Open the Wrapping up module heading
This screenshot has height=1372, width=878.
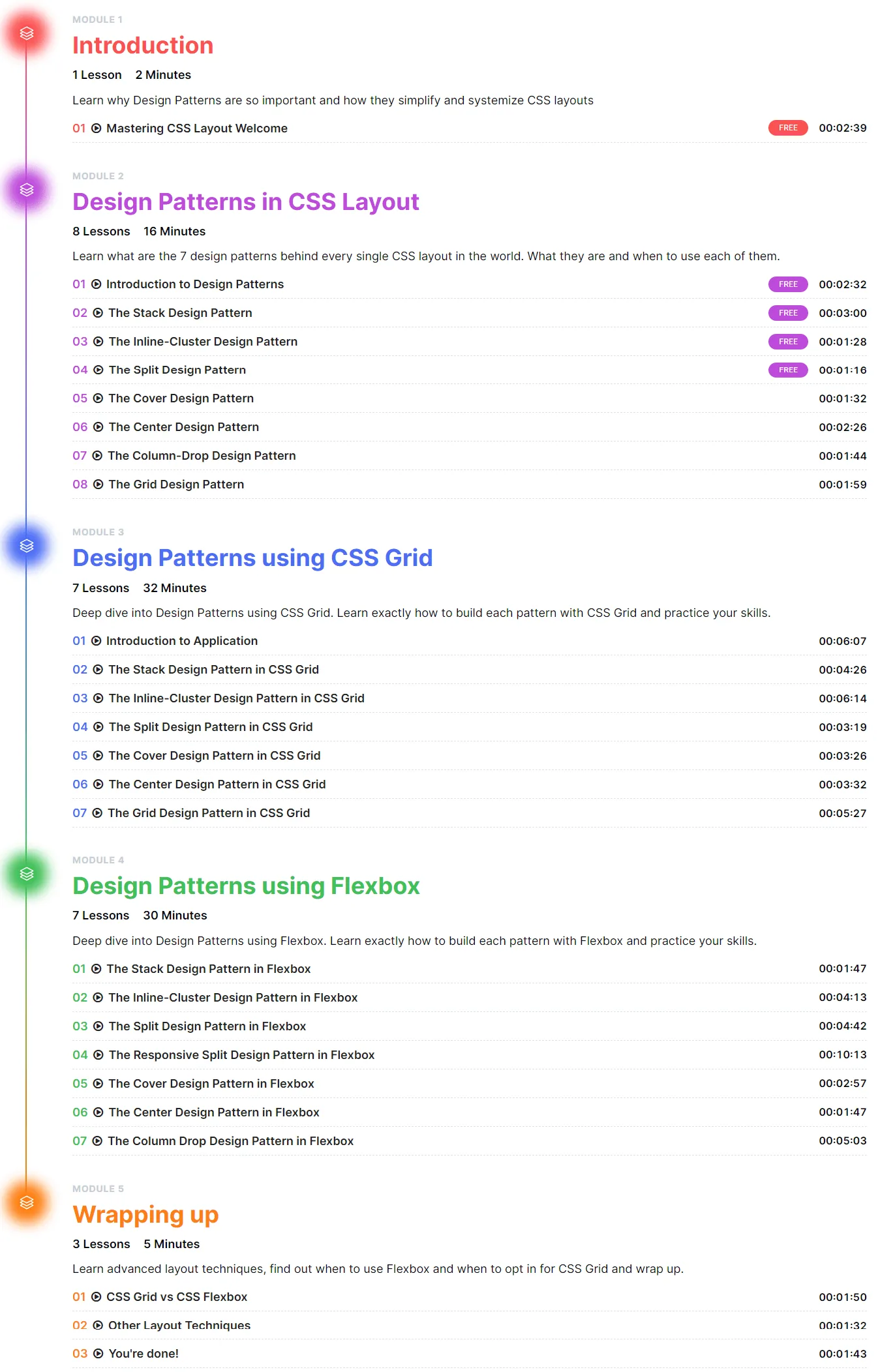145,1215
